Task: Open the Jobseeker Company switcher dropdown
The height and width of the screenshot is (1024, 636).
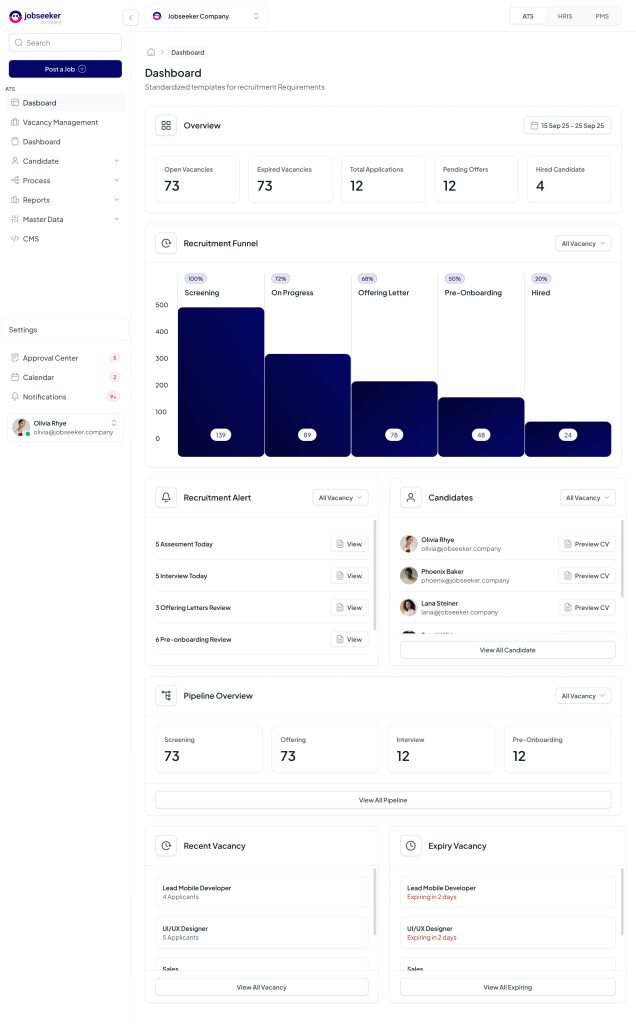Action: click(x=206, y=16)
